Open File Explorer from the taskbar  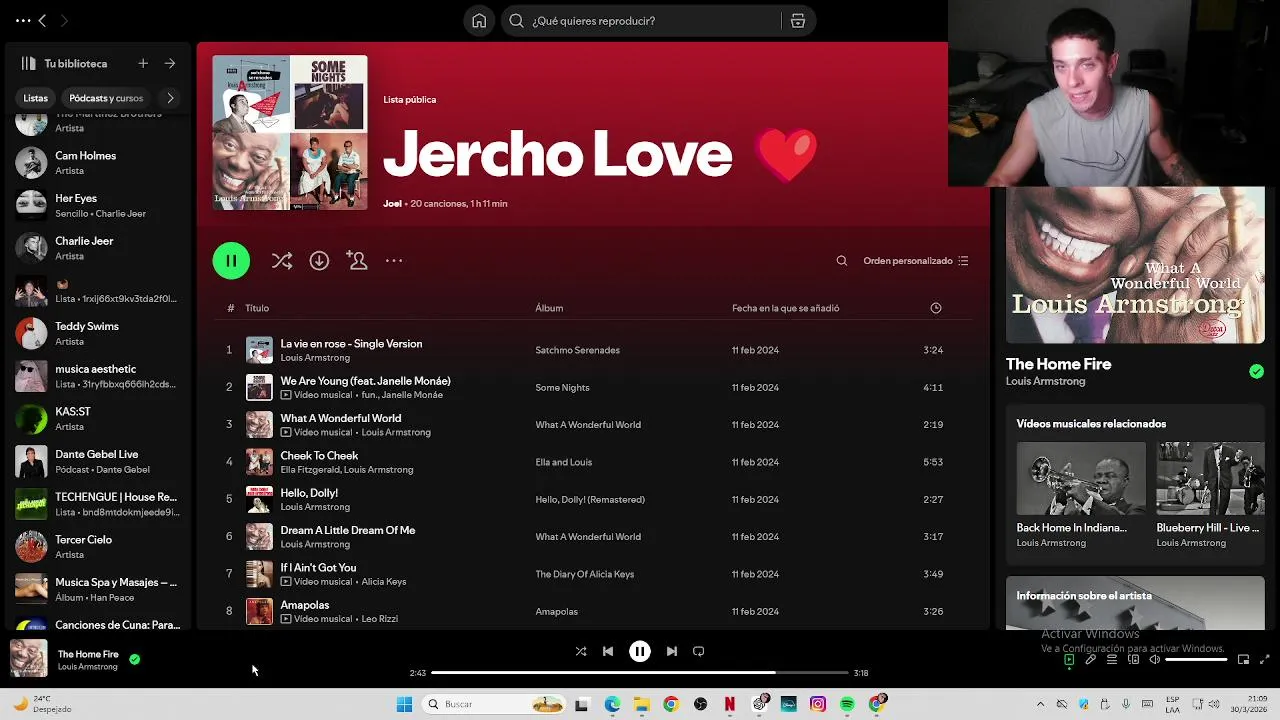click(641, 705)
